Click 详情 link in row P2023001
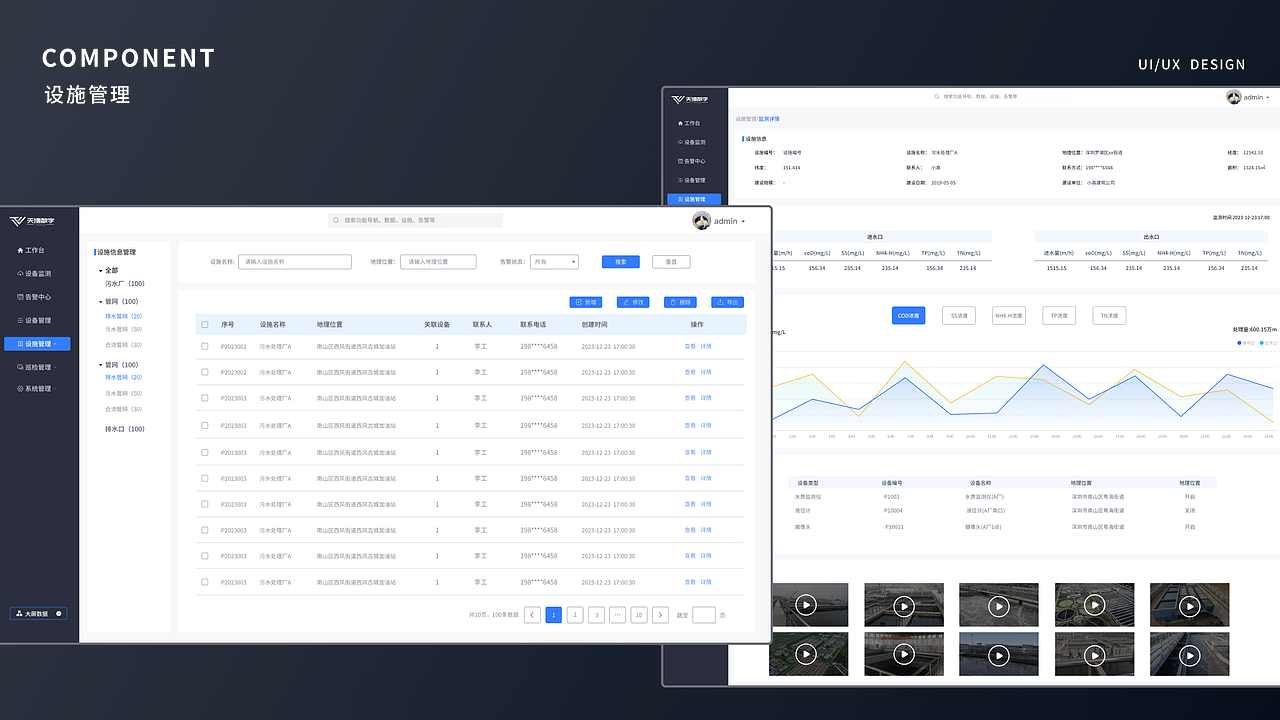Image resolution: width=1280 pixels, height=720 pixels. tap(706, 346)
